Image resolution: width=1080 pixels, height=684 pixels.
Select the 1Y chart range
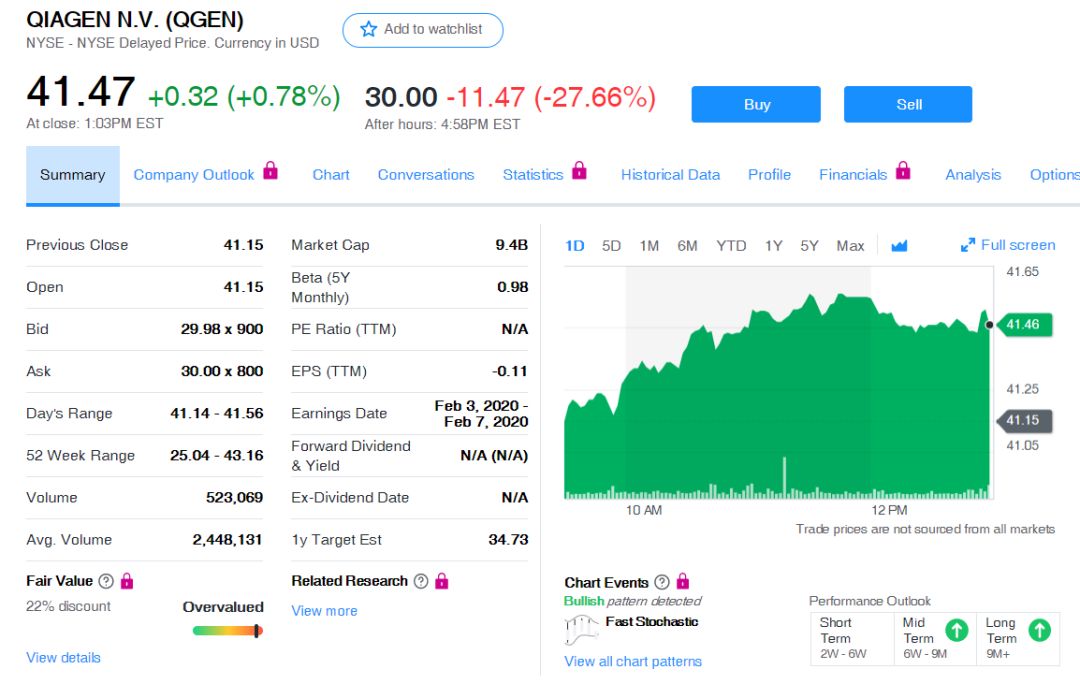[773, 246]
